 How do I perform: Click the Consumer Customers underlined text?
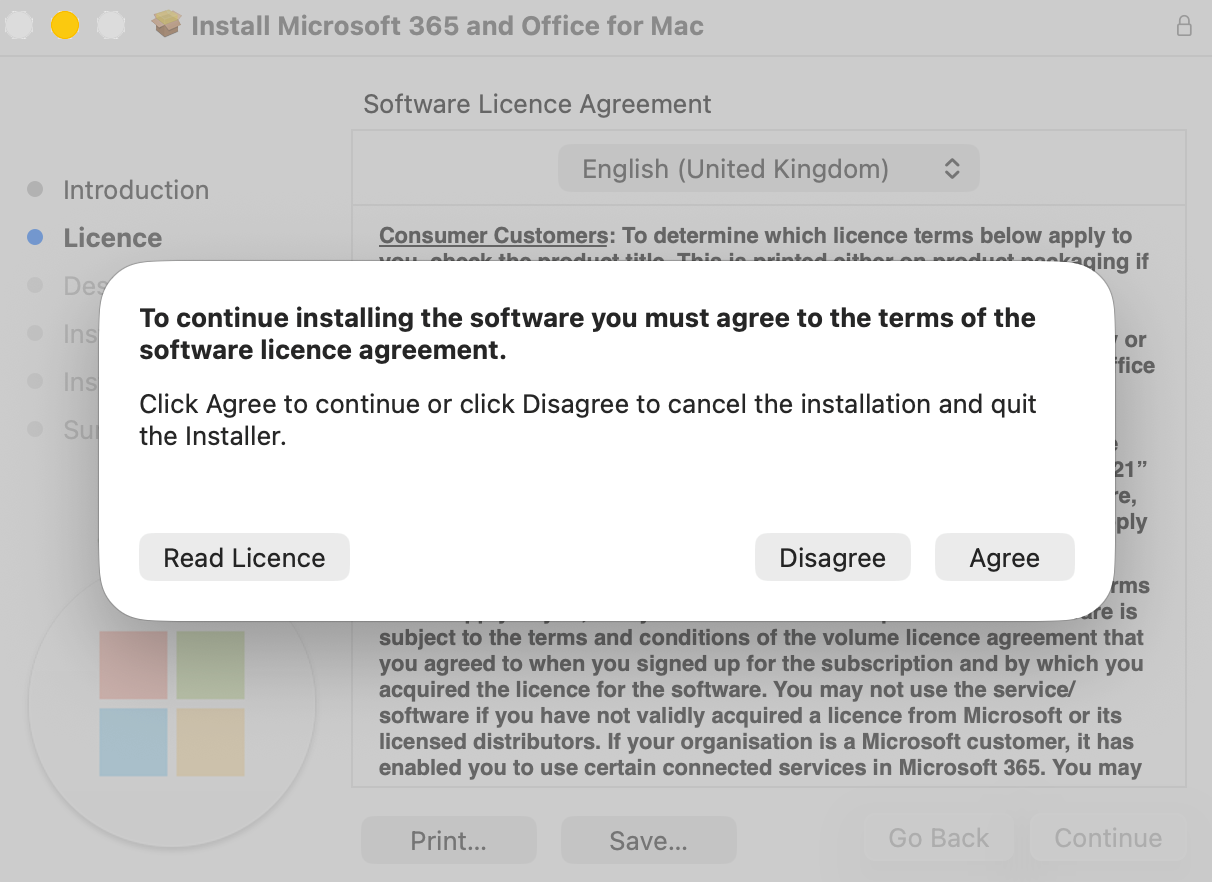(493, 236)
